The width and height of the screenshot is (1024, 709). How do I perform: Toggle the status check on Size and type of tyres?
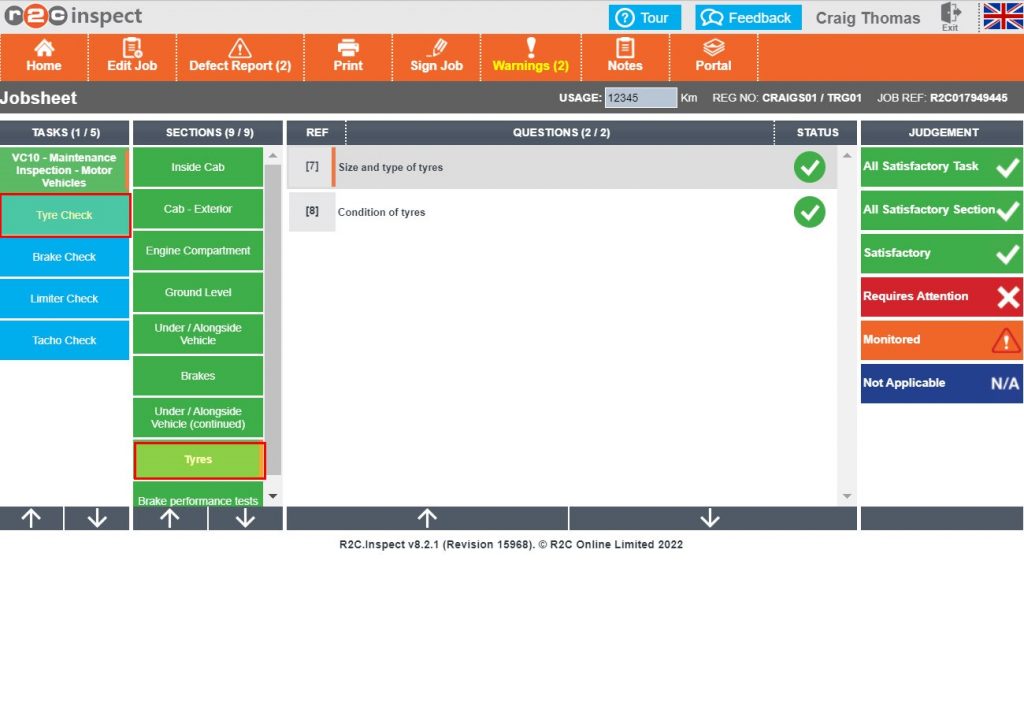tap(810, 168)
